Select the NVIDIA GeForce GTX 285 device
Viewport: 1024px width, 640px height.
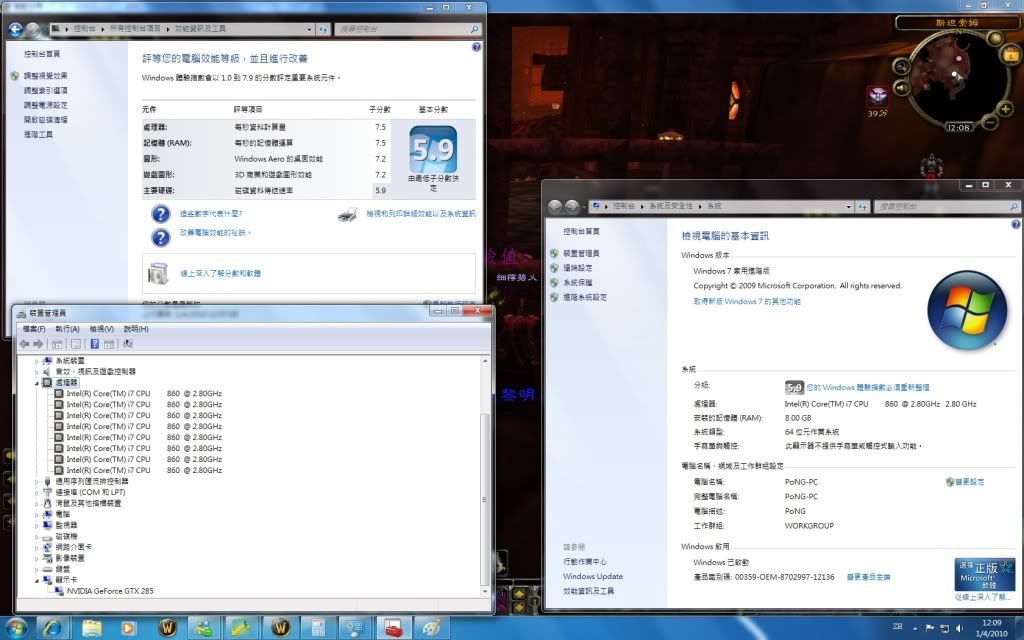110,591
